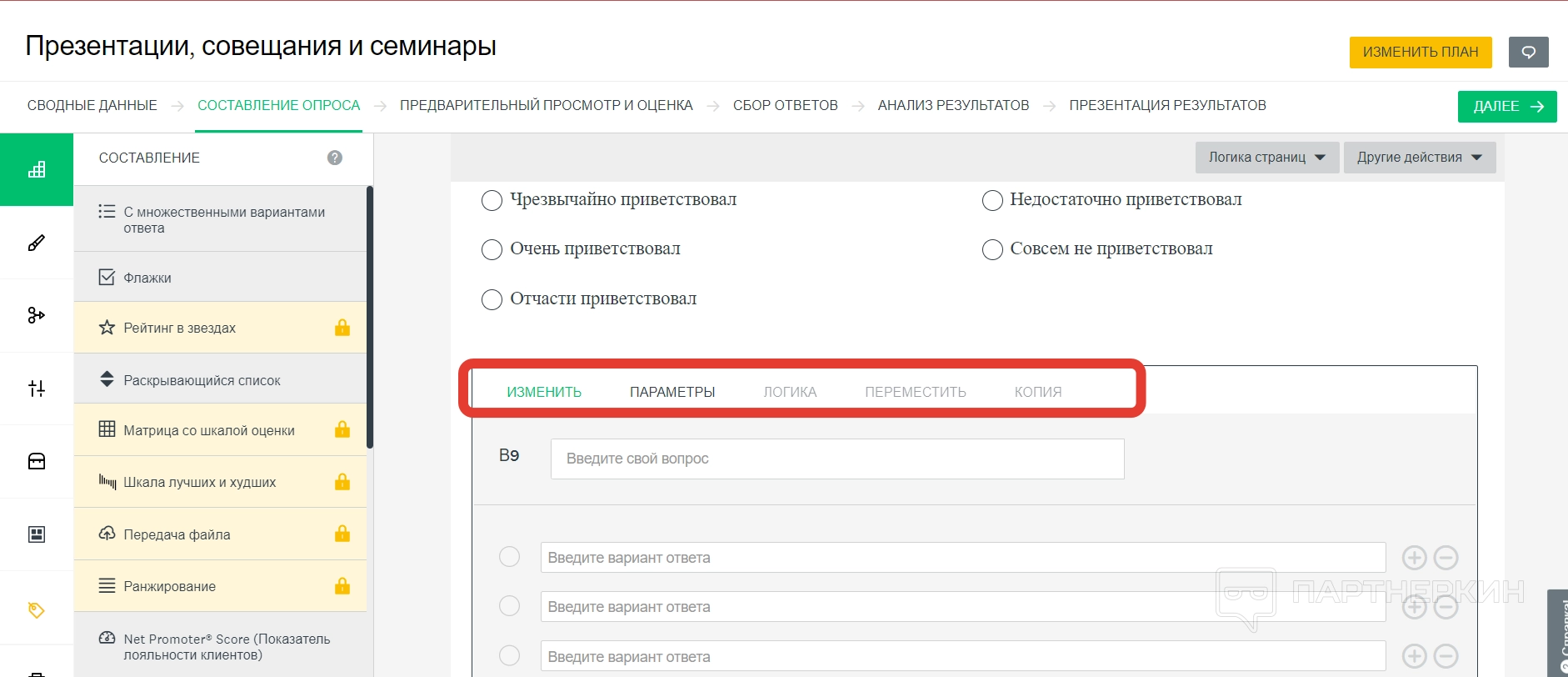This screenshot has height=677, width=1568.
Task: Go to 'ПРЕДВАРИТЕЛЬНЫЙ ПРОСМОТР И ОЦЕНКА' step
Action: (546, 106)
